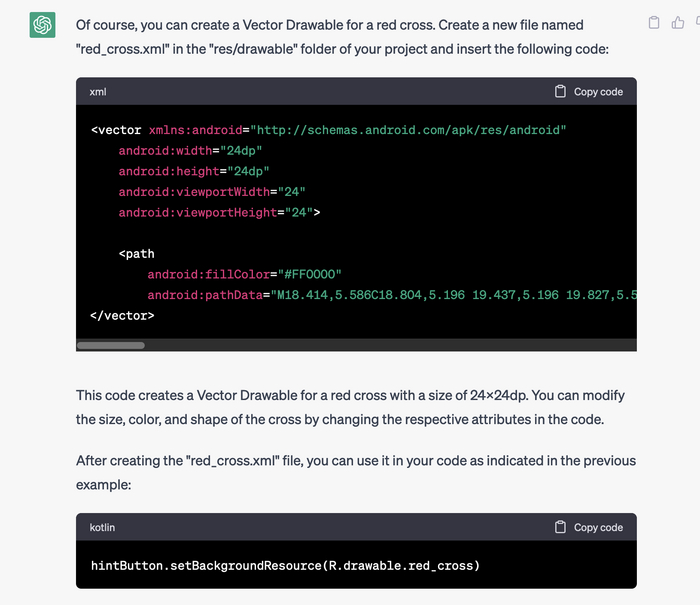700x605 pixels.
Task: Click clipboard icon in the xml code header
Action: point(561,91)
